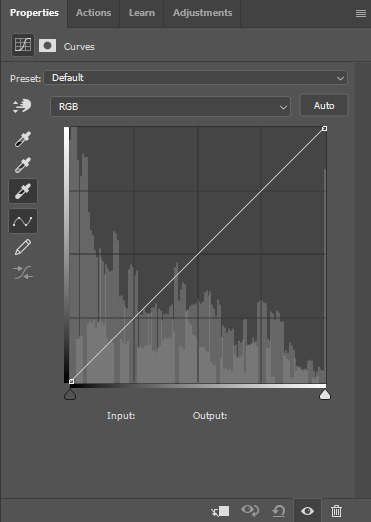Open the RGB channel dropdown
The height and width of the screenshot is (522, 371).
tap(170, 107)
